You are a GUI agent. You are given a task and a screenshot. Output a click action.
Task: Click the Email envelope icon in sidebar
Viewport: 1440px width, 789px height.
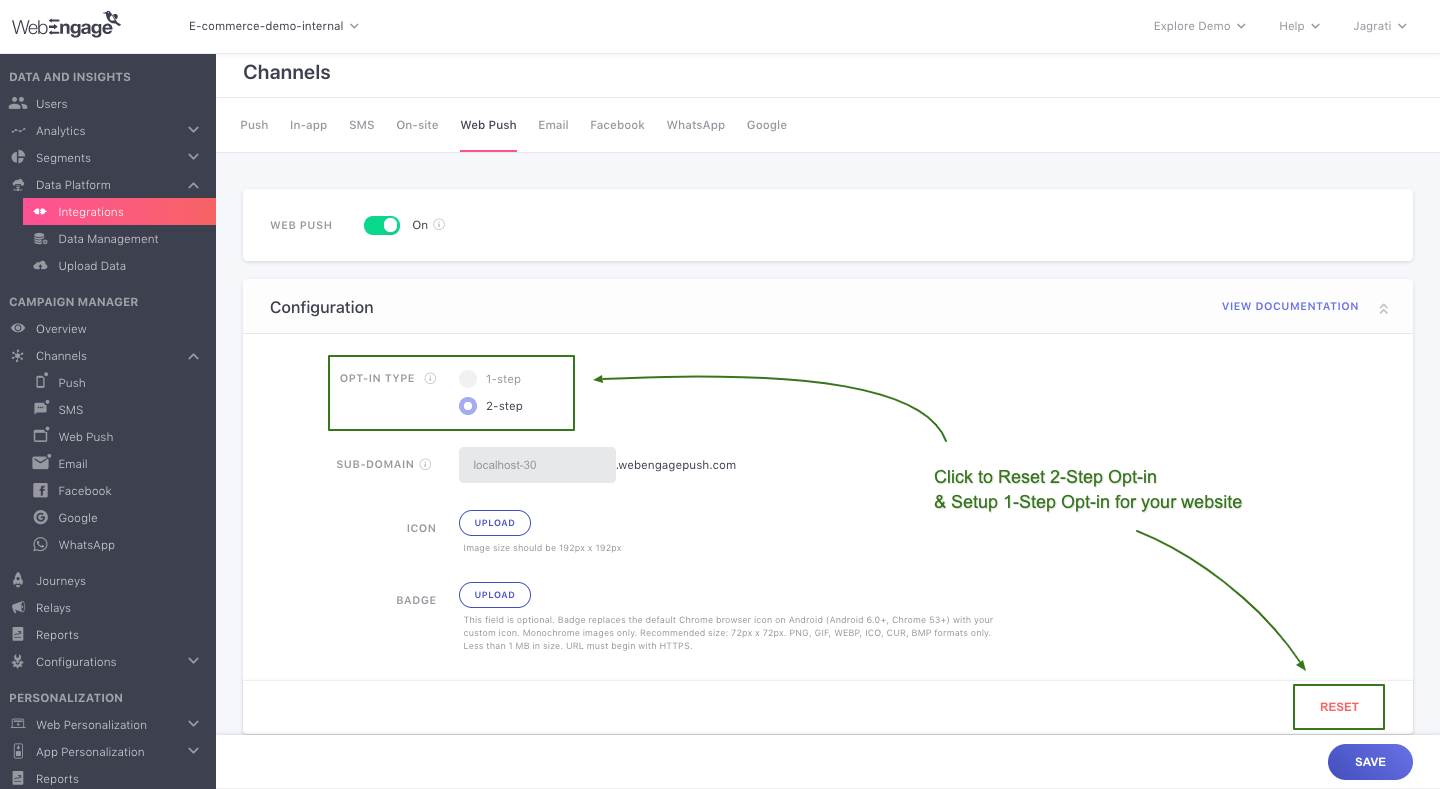[41, 463]
